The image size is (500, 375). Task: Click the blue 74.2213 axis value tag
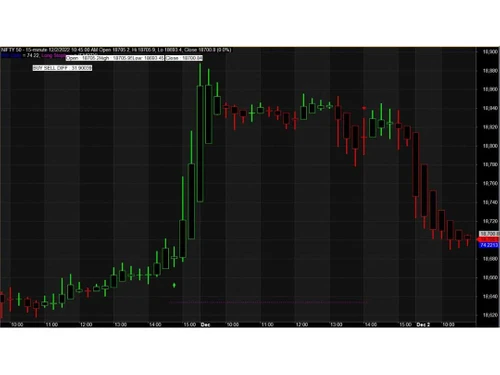489,245
